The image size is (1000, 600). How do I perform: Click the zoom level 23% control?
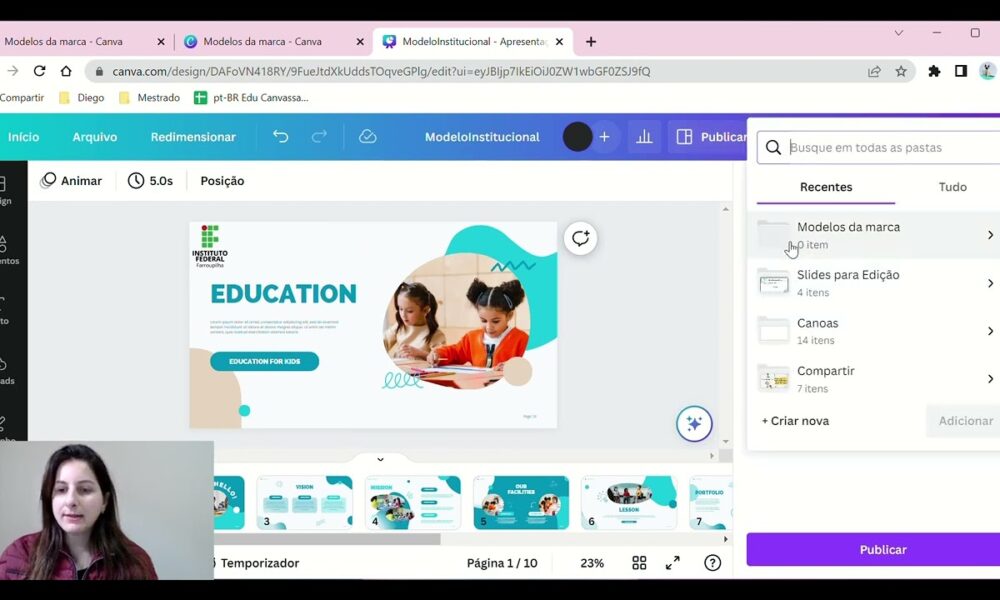592,563
